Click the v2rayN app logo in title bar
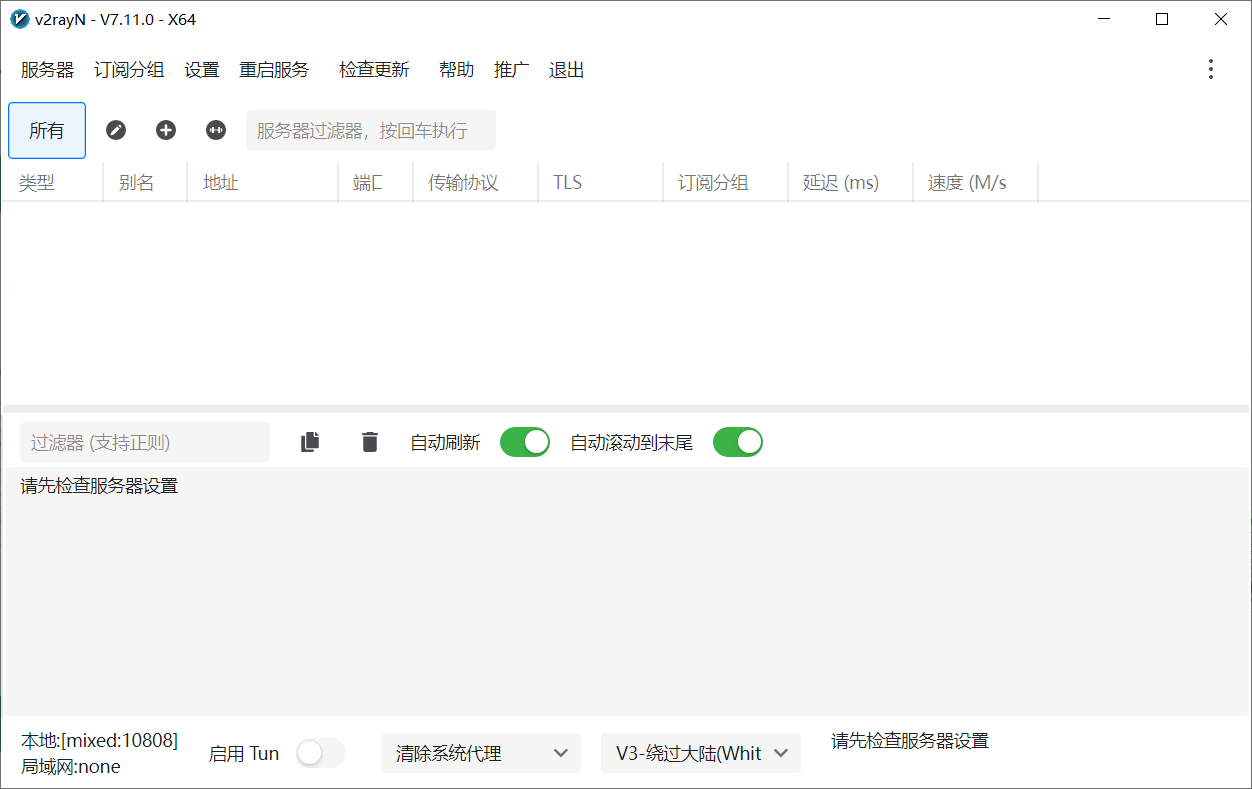The width and height of the screenshot is (1252, 789). click(19, 19)
